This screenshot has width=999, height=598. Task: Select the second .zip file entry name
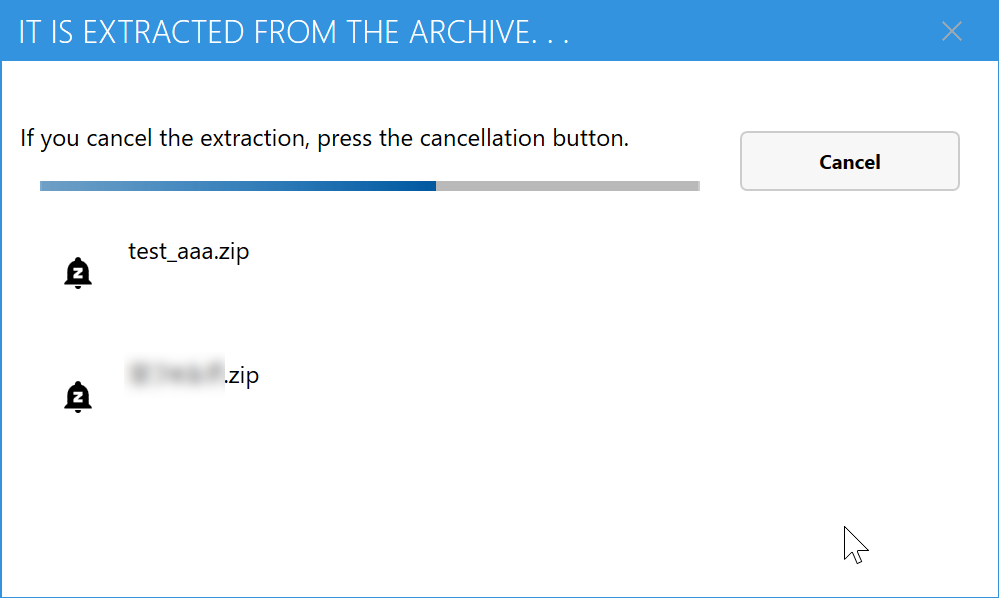tap(193, 376)
